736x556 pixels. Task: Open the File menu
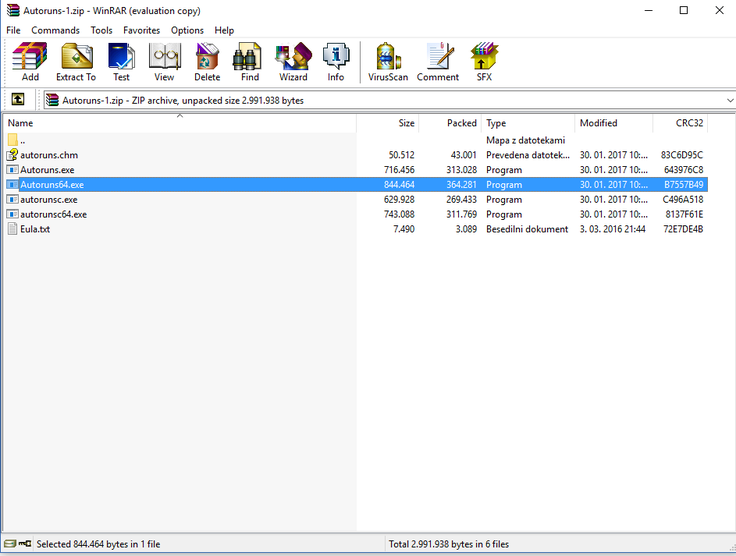13,30
